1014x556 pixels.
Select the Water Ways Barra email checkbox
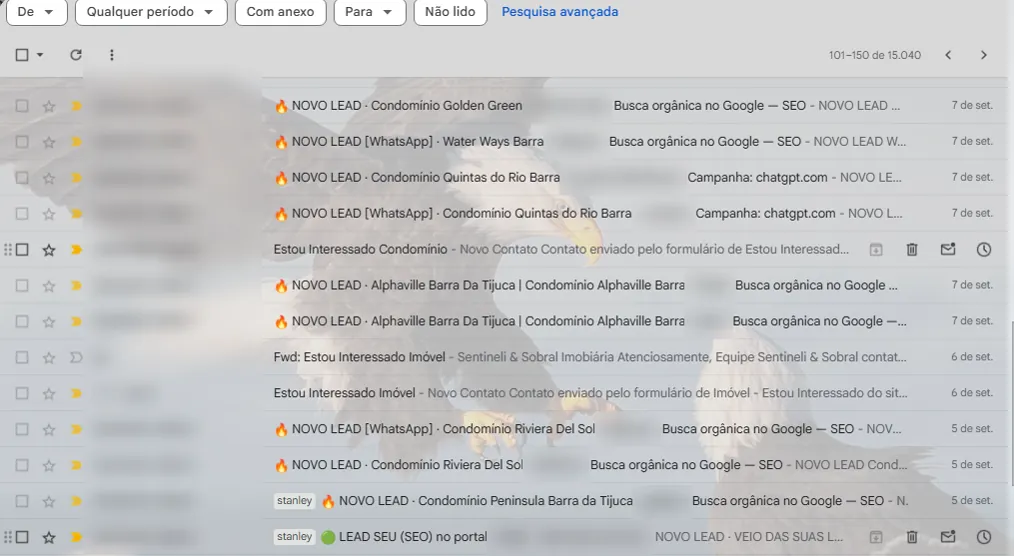point(22,142)
